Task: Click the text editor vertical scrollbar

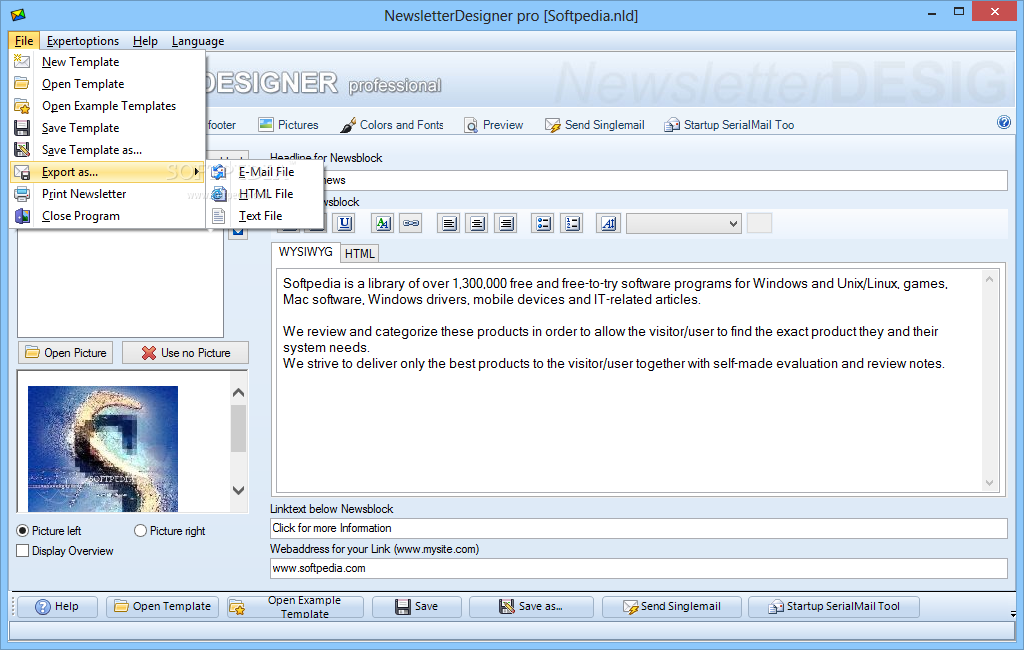Action: [x=989, y=380]
